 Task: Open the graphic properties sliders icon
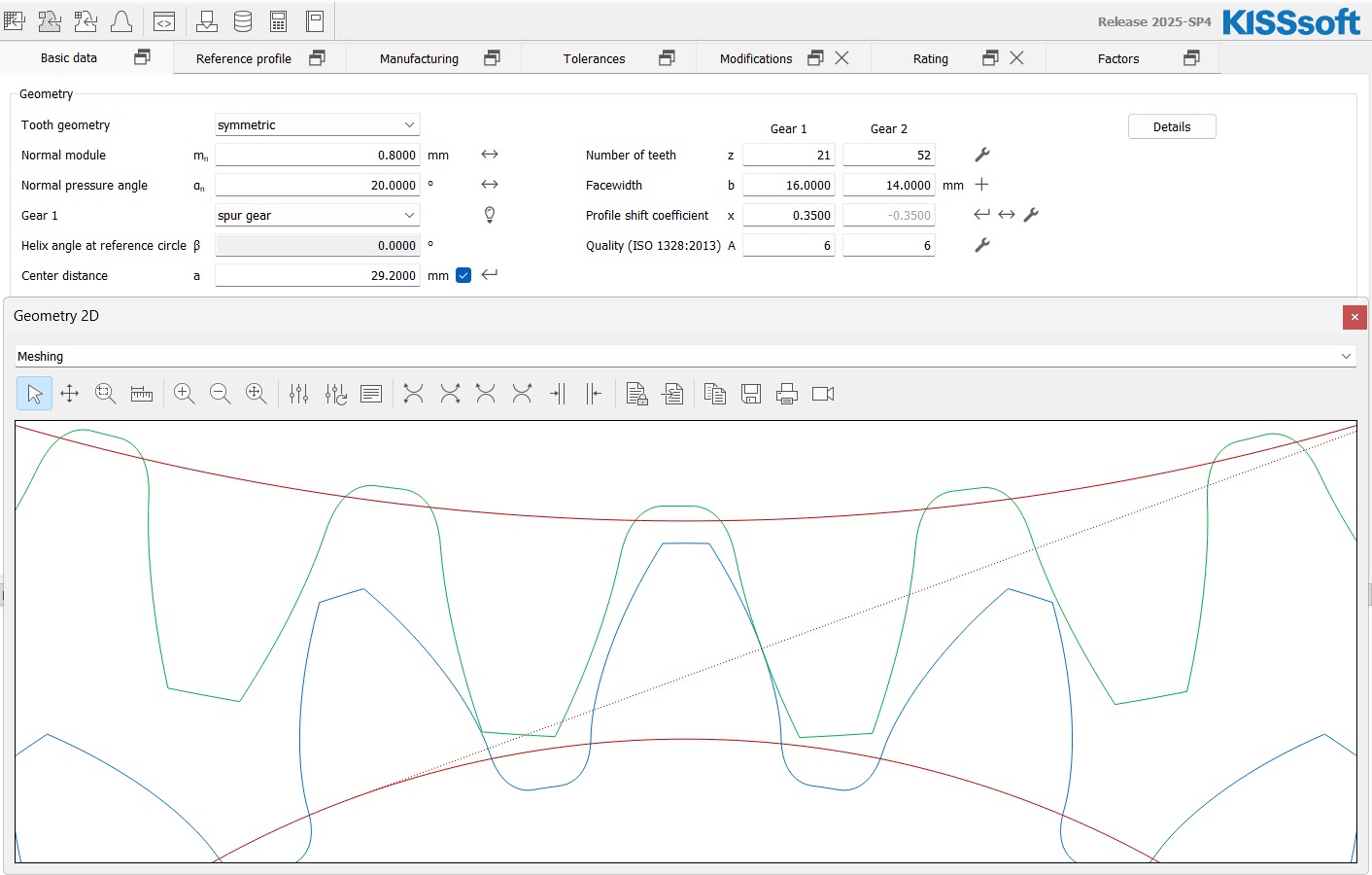(x=298, y=394)
